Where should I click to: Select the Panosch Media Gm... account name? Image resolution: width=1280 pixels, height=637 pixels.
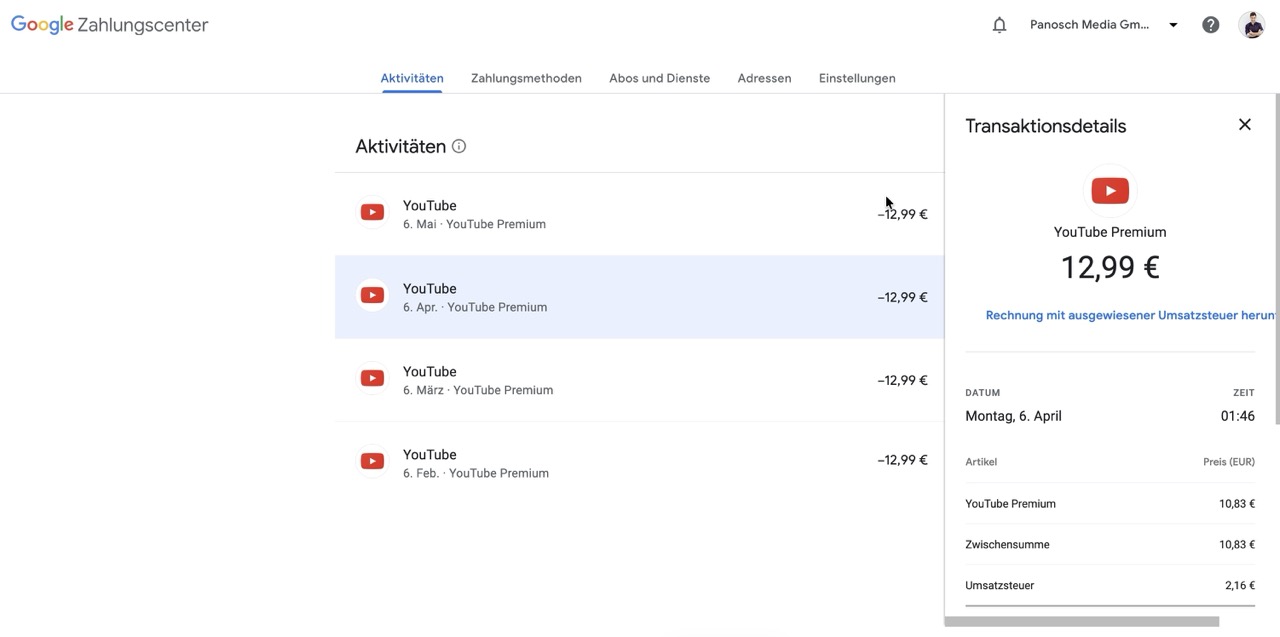(x=1089, y=25)
